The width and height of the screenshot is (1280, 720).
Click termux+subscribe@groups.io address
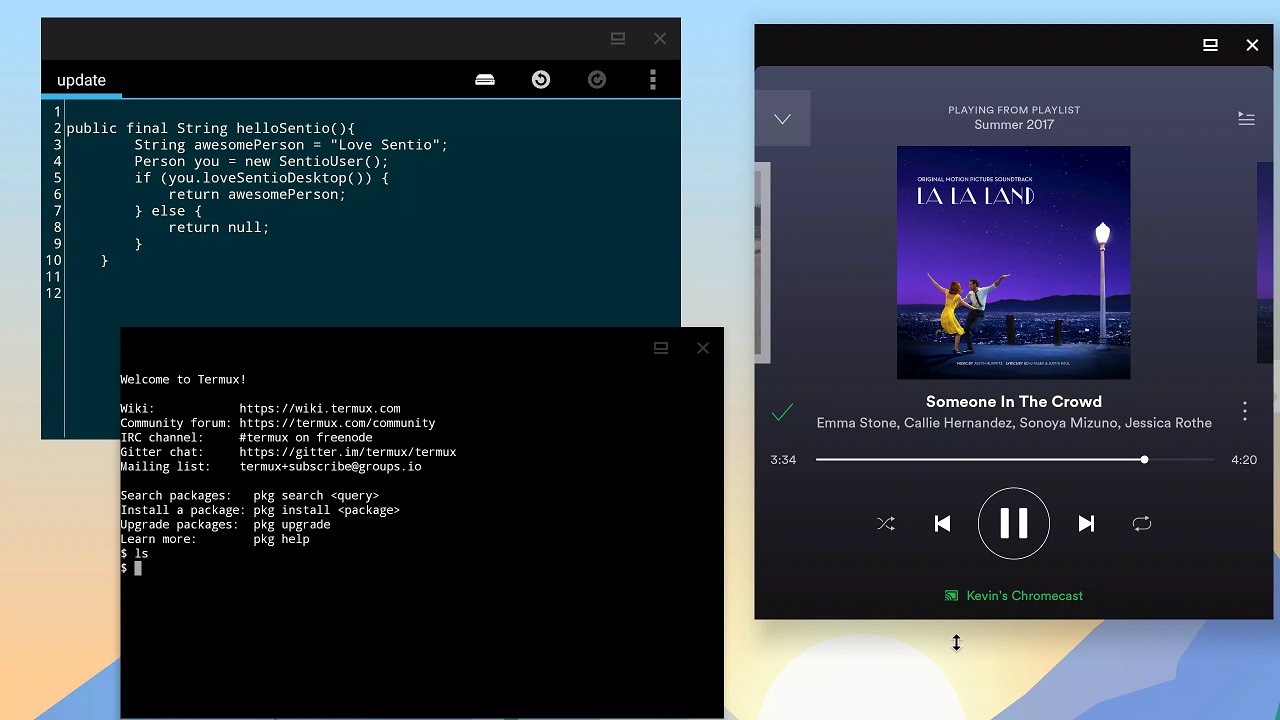[x=330, y=466]
